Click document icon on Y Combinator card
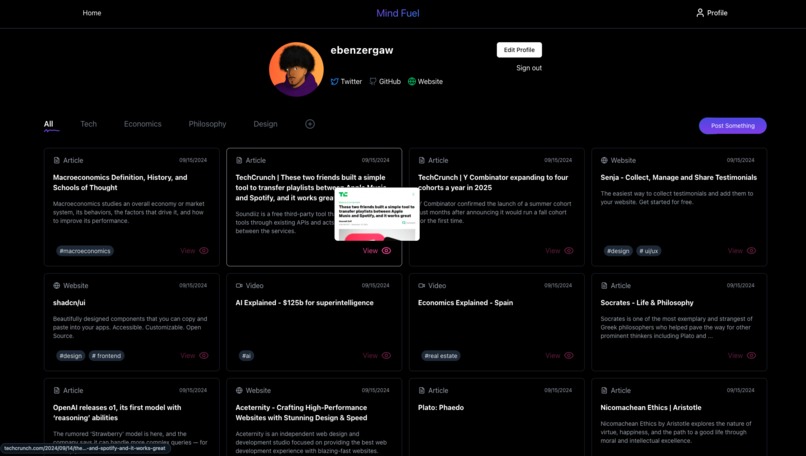Viewport: 806px width, 456px height. (x=422, y=160)
